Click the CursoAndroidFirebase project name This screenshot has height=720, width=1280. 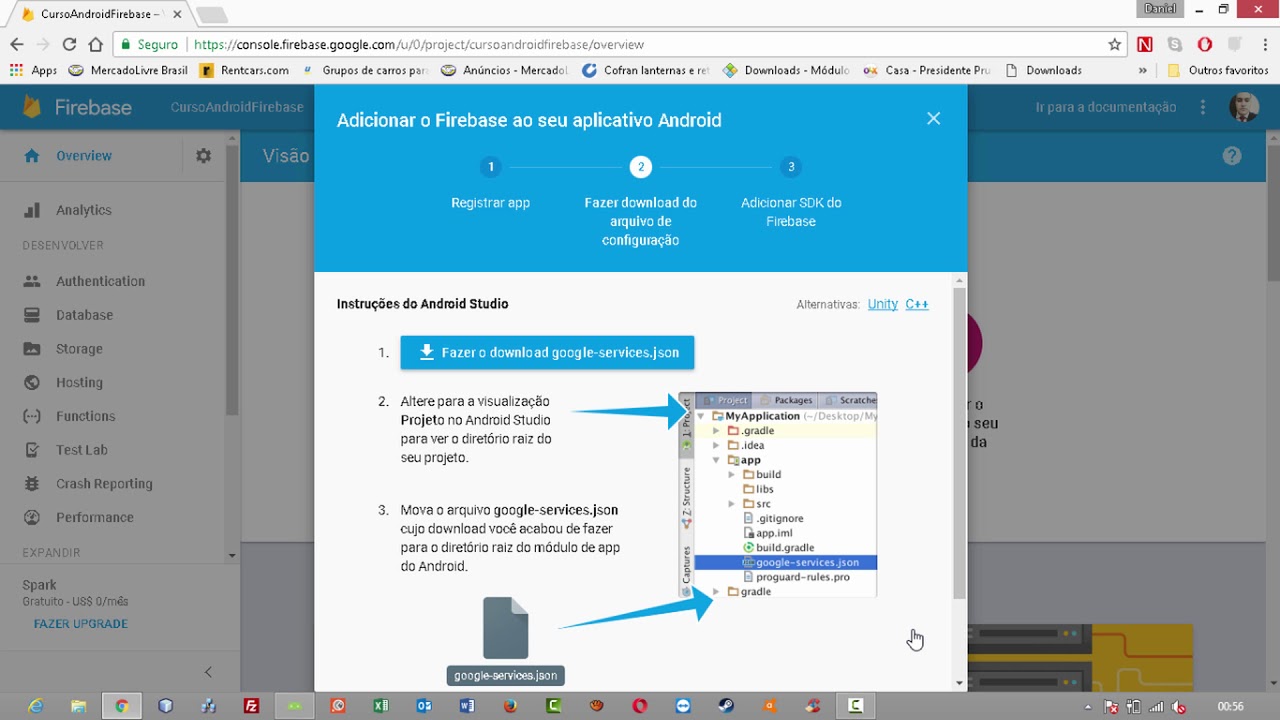pyautogui.click(x=237, y=107)
